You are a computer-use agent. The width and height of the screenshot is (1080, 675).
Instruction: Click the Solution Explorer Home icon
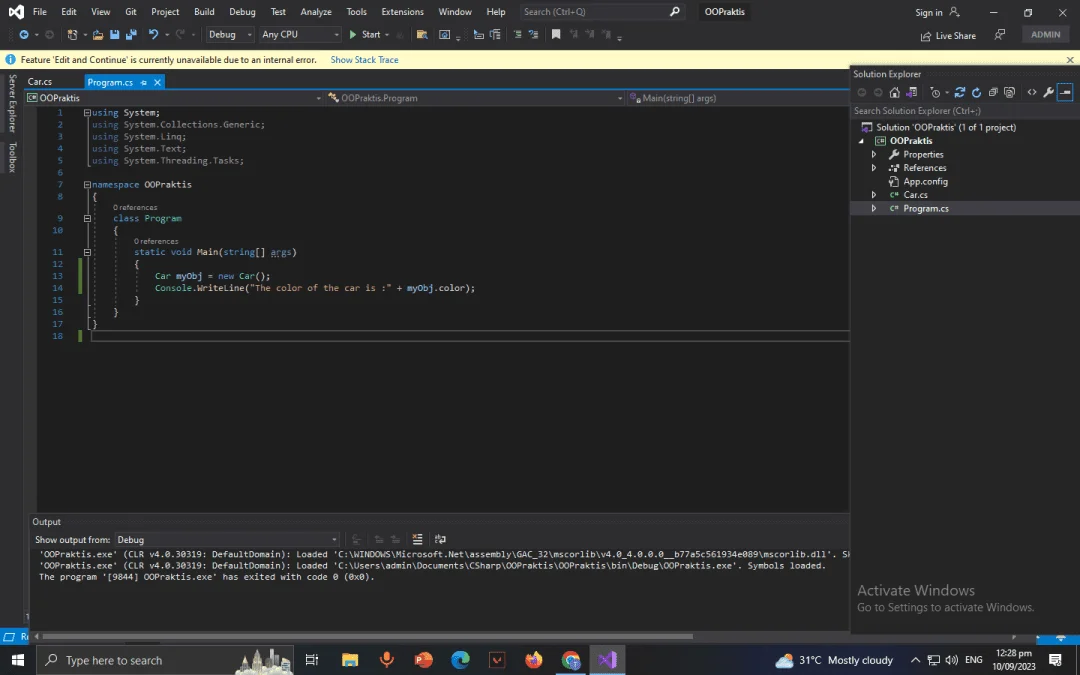[x=895, y=92]
